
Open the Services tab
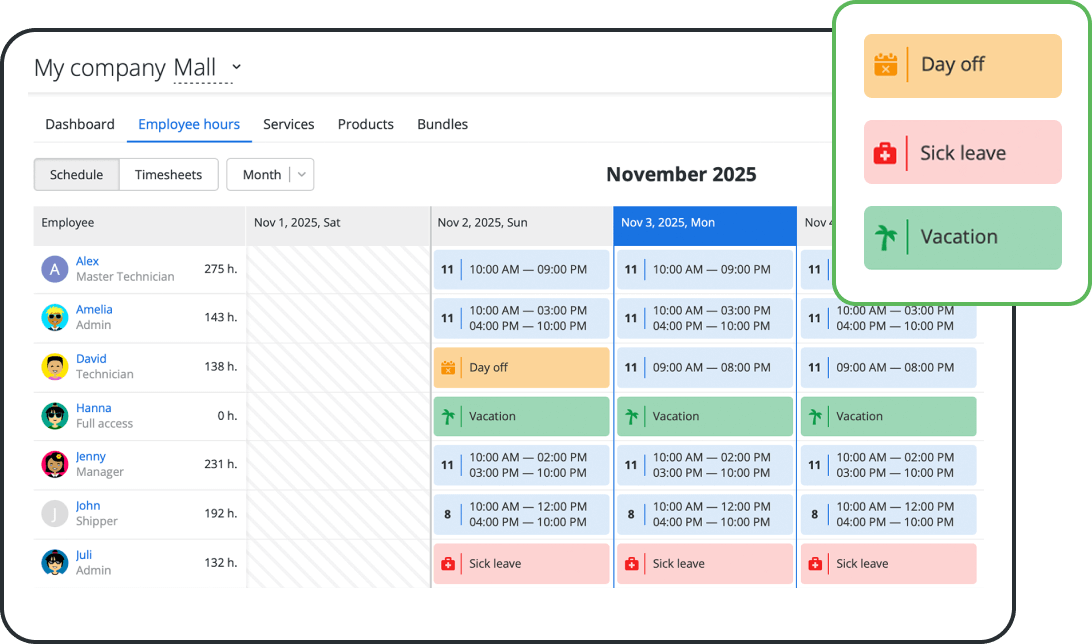[289, 124]
